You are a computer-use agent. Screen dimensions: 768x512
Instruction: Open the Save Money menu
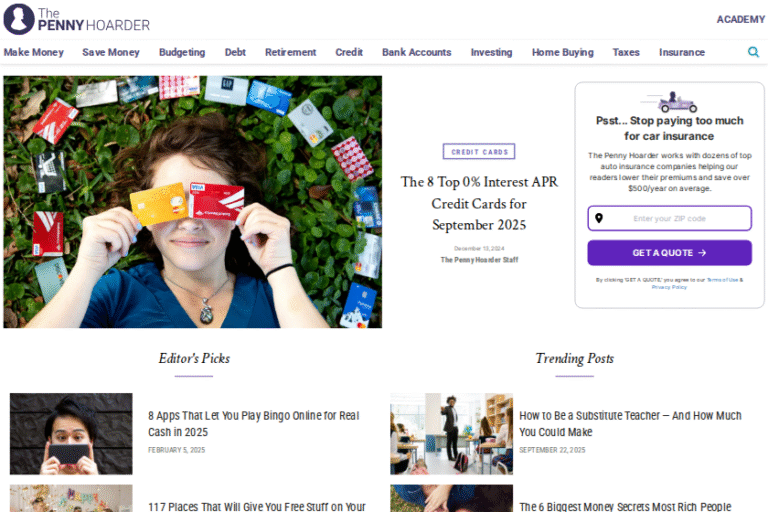click(111, 52)
